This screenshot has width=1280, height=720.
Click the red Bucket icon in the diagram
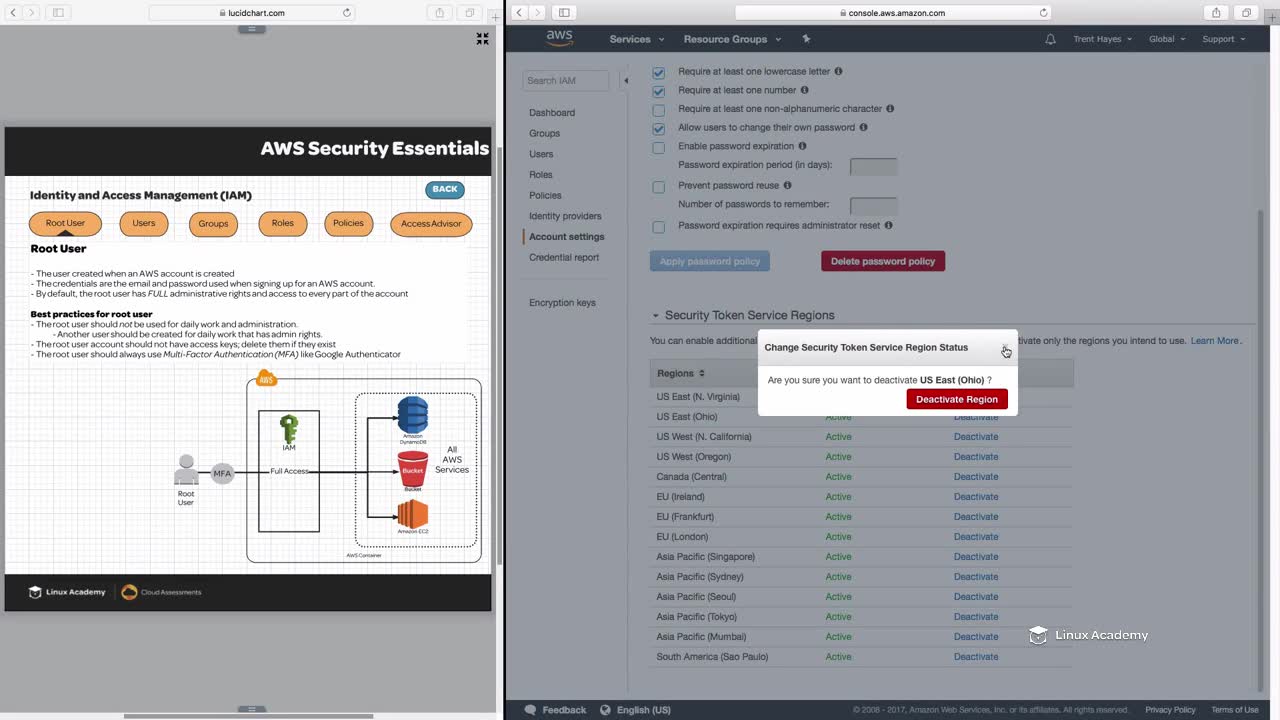(x=413, y=468)
